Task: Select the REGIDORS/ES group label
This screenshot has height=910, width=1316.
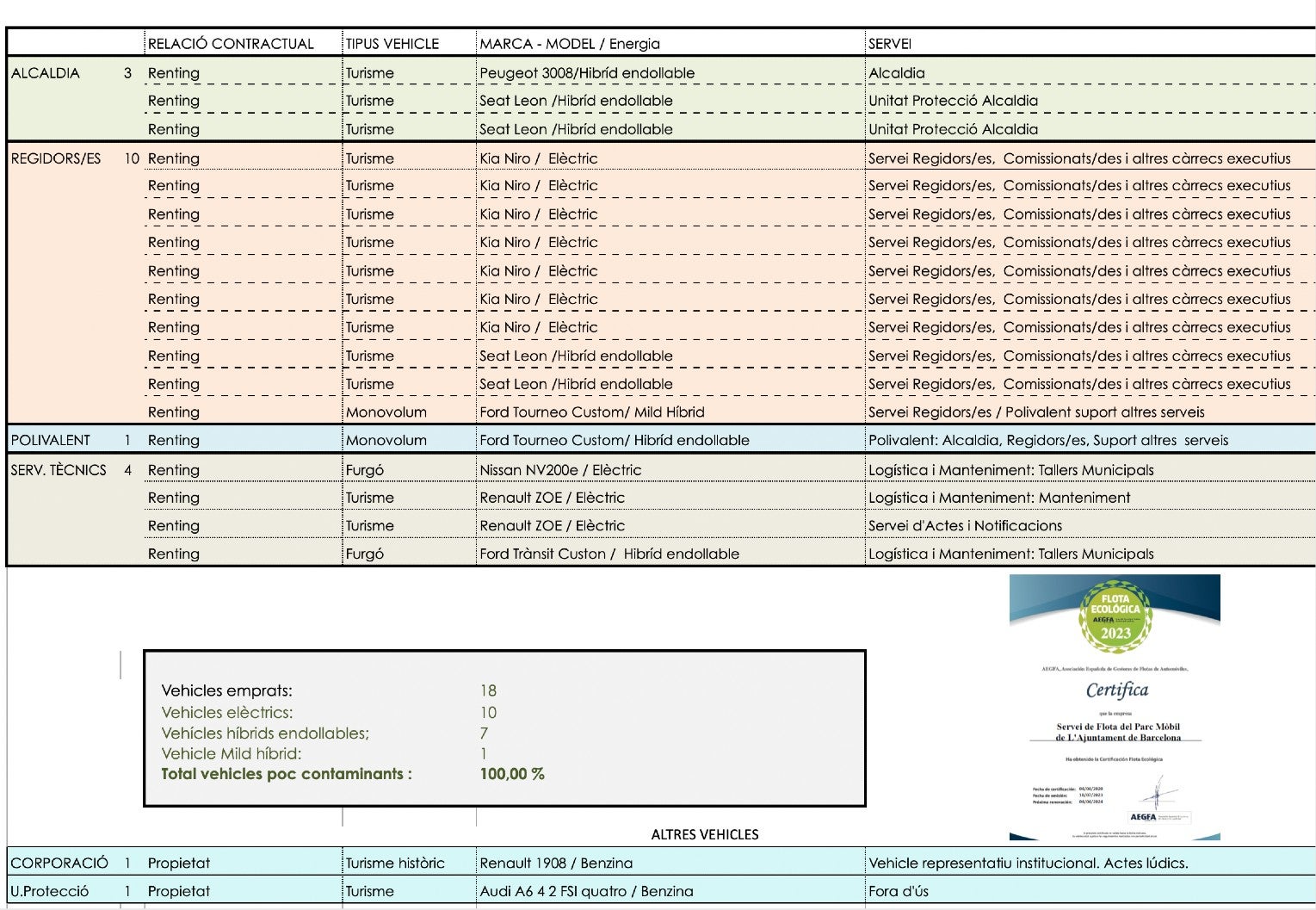Action: click(56, 158)
